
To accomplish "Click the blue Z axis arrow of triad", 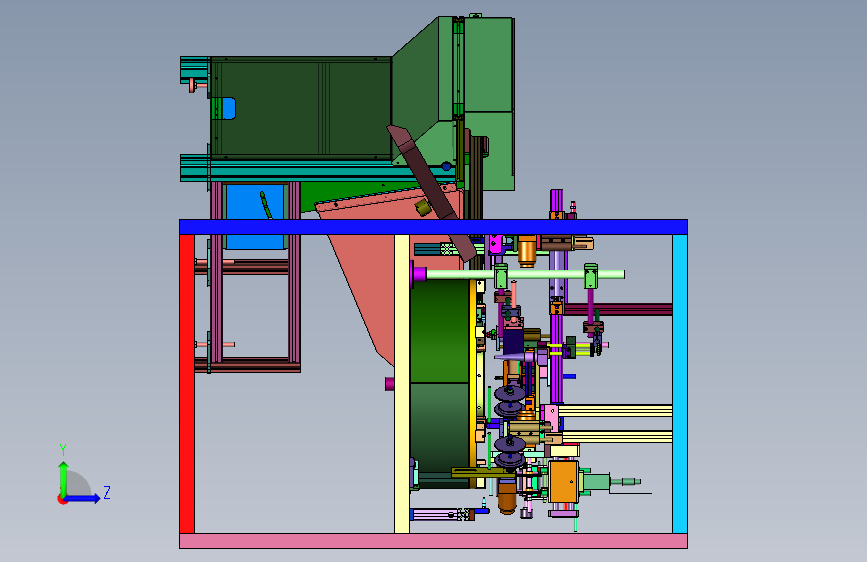I will pos(83,498).
